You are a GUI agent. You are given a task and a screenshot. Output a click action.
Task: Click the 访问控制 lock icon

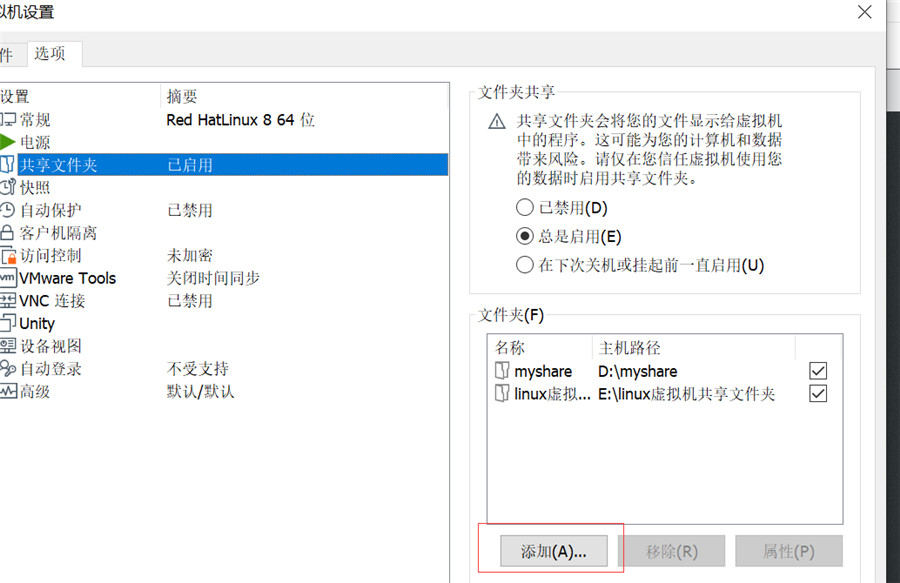[x=8, y=255]
